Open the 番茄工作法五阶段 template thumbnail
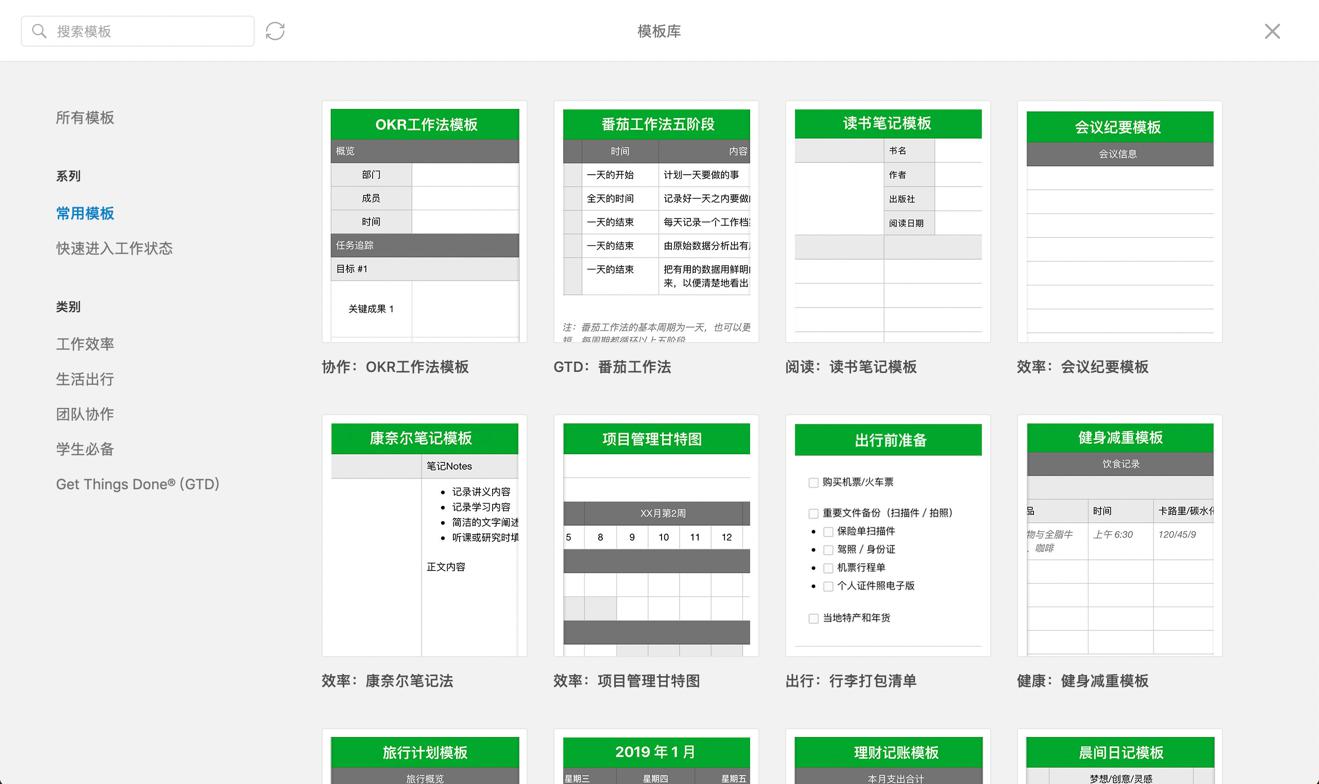The image size is (1319, 784). (656, 222)
